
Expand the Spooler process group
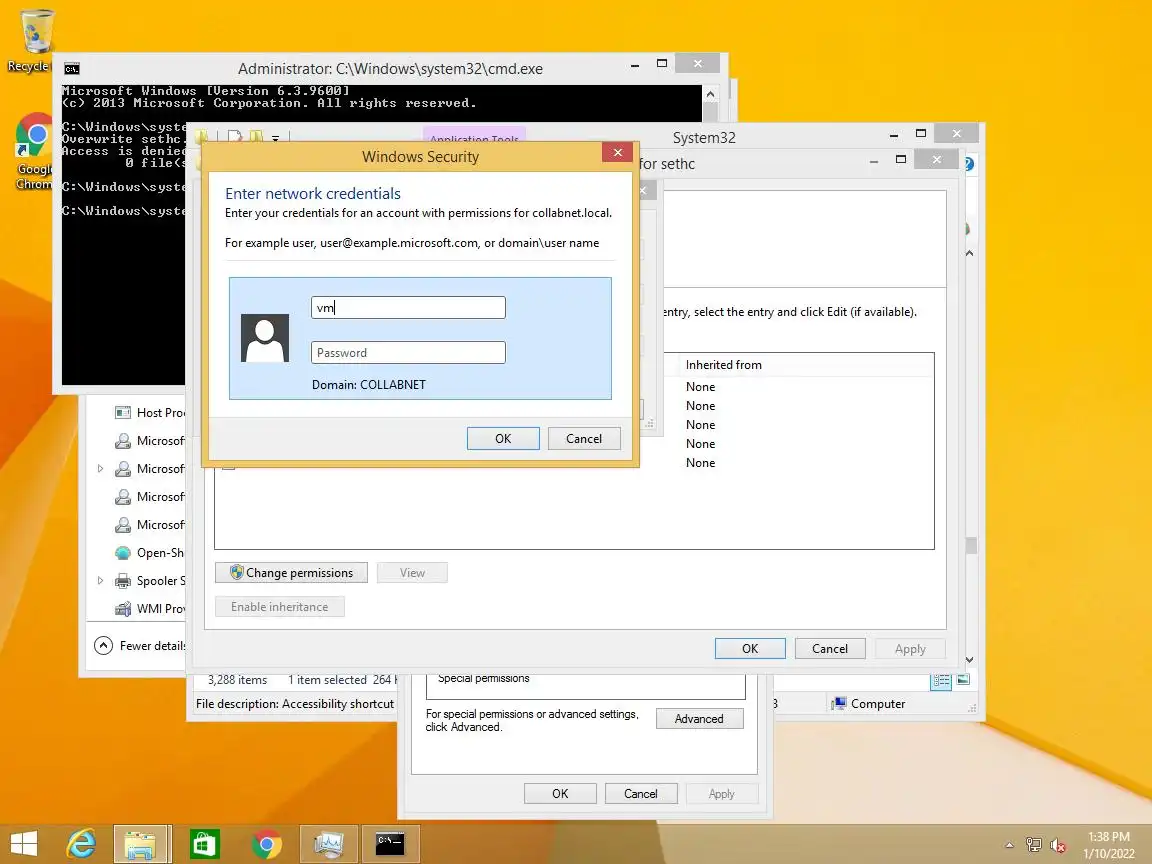pos(101,580)
